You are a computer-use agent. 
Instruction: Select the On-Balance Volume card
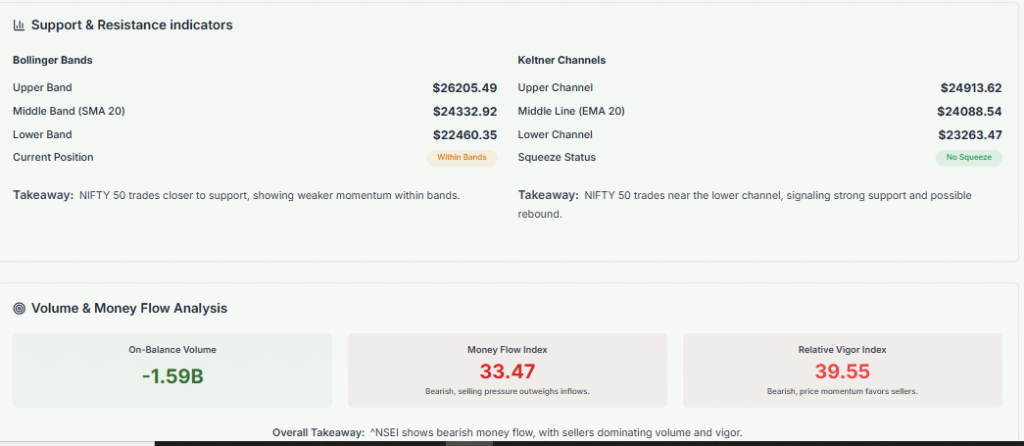[172, 369]
